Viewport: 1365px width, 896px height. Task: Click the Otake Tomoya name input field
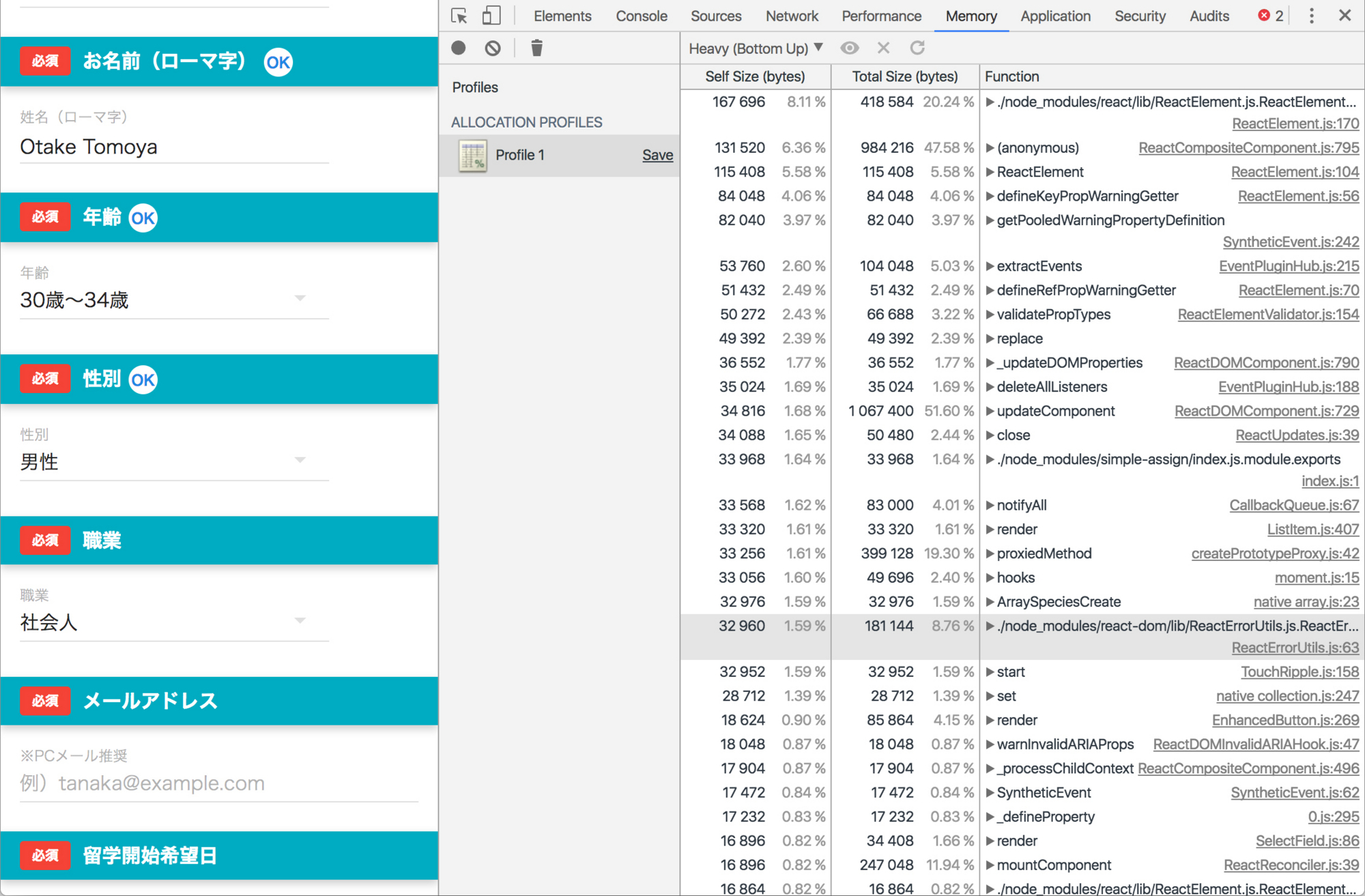(174, 147)
